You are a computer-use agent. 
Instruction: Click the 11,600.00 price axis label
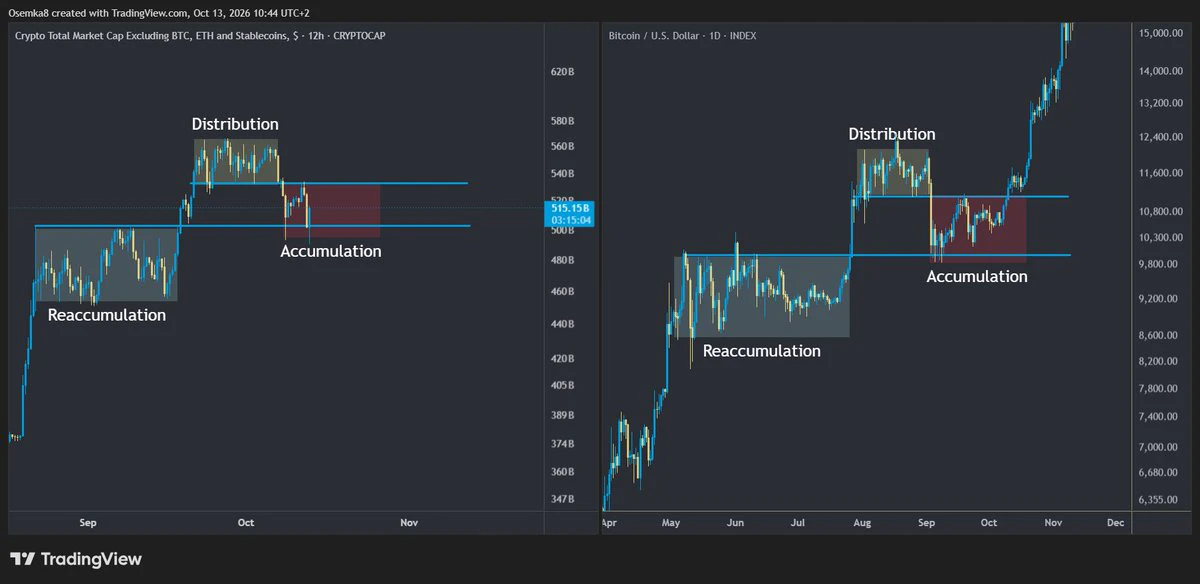[1161, 173]
